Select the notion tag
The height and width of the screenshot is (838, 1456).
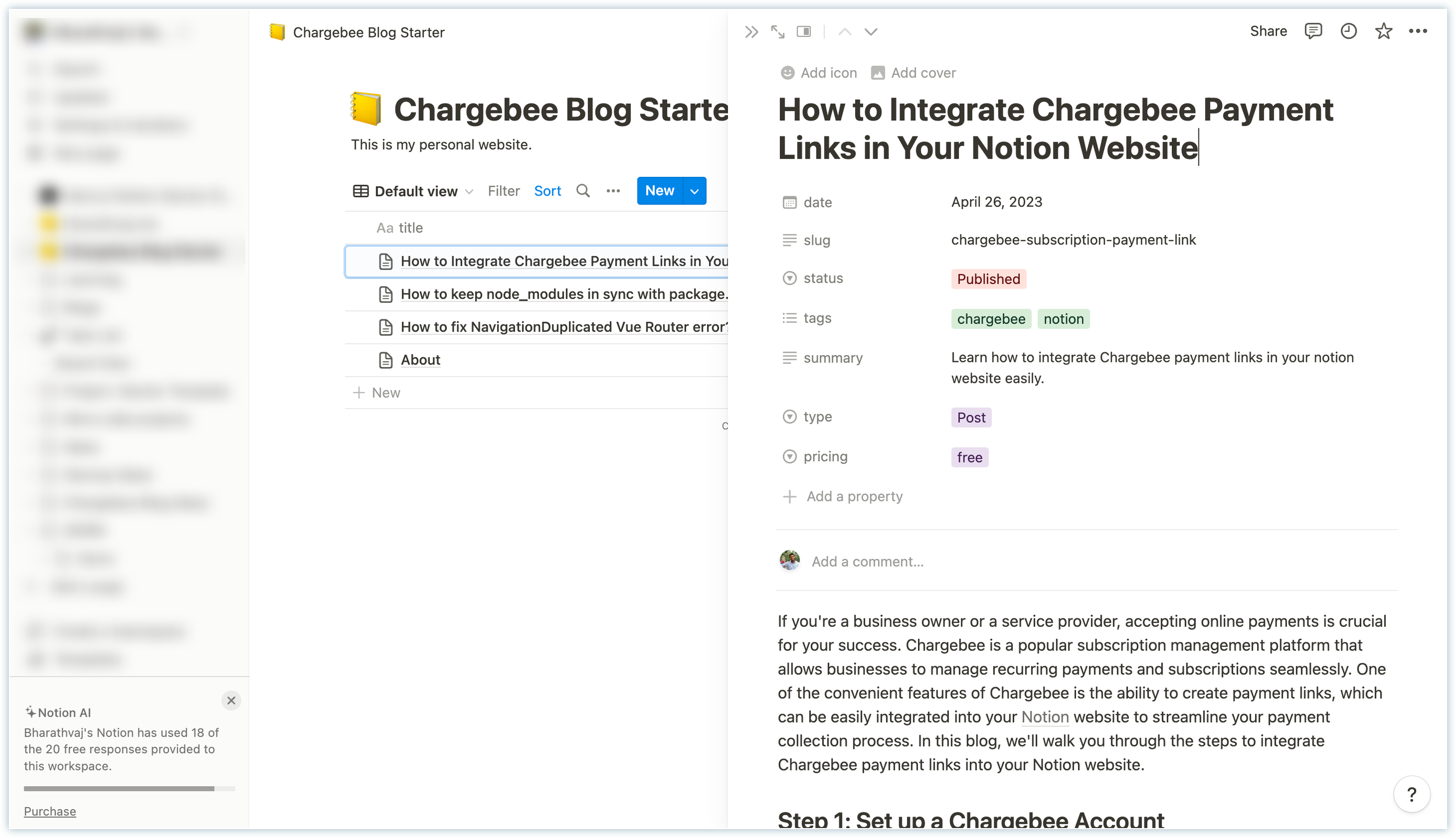tap(1063, 319)
